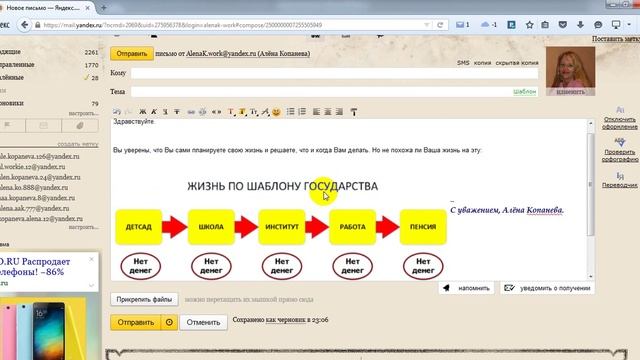Add a копия recipient link
The image size is (640, 360).
pyautogui.click(x=482, y=63)
